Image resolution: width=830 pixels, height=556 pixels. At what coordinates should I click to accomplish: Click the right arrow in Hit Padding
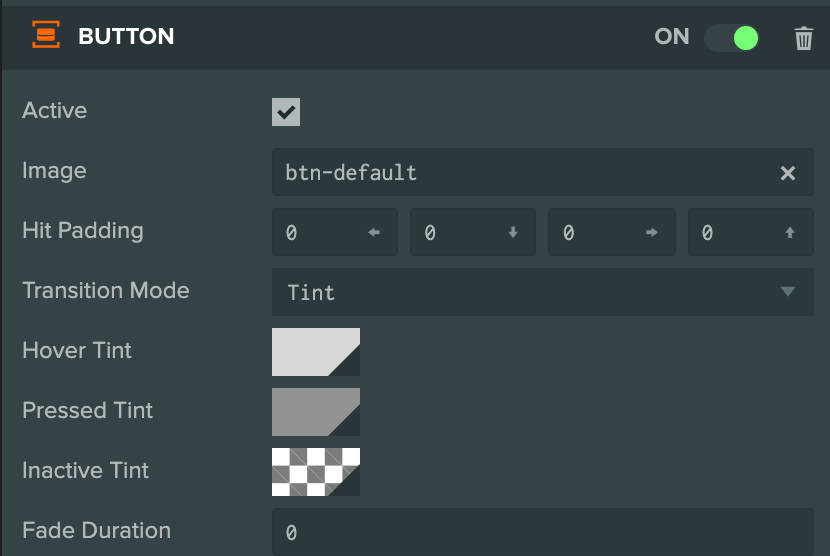click(652, 232)
